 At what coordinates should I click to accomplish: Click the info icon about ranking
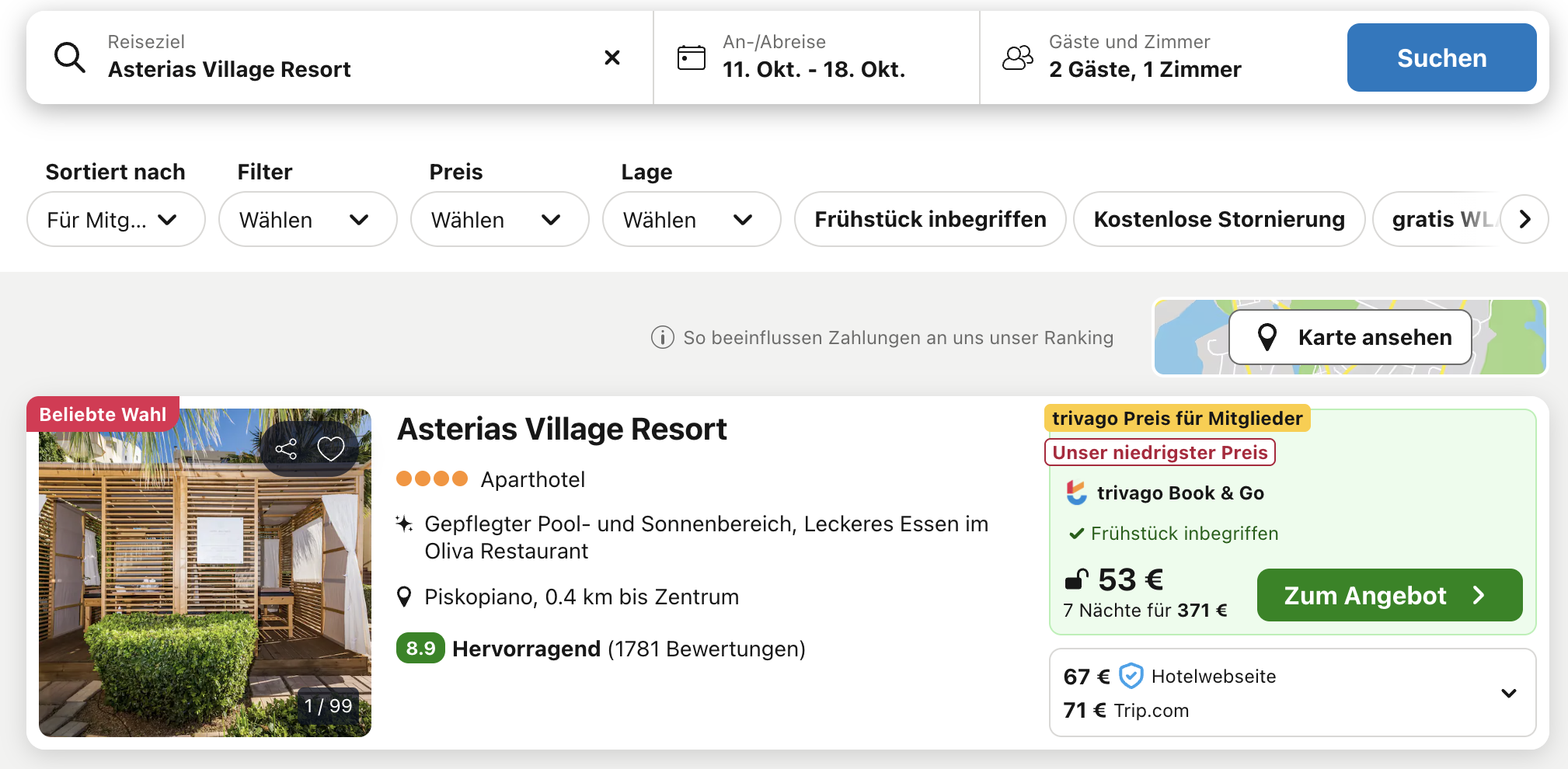coord(662,338)
